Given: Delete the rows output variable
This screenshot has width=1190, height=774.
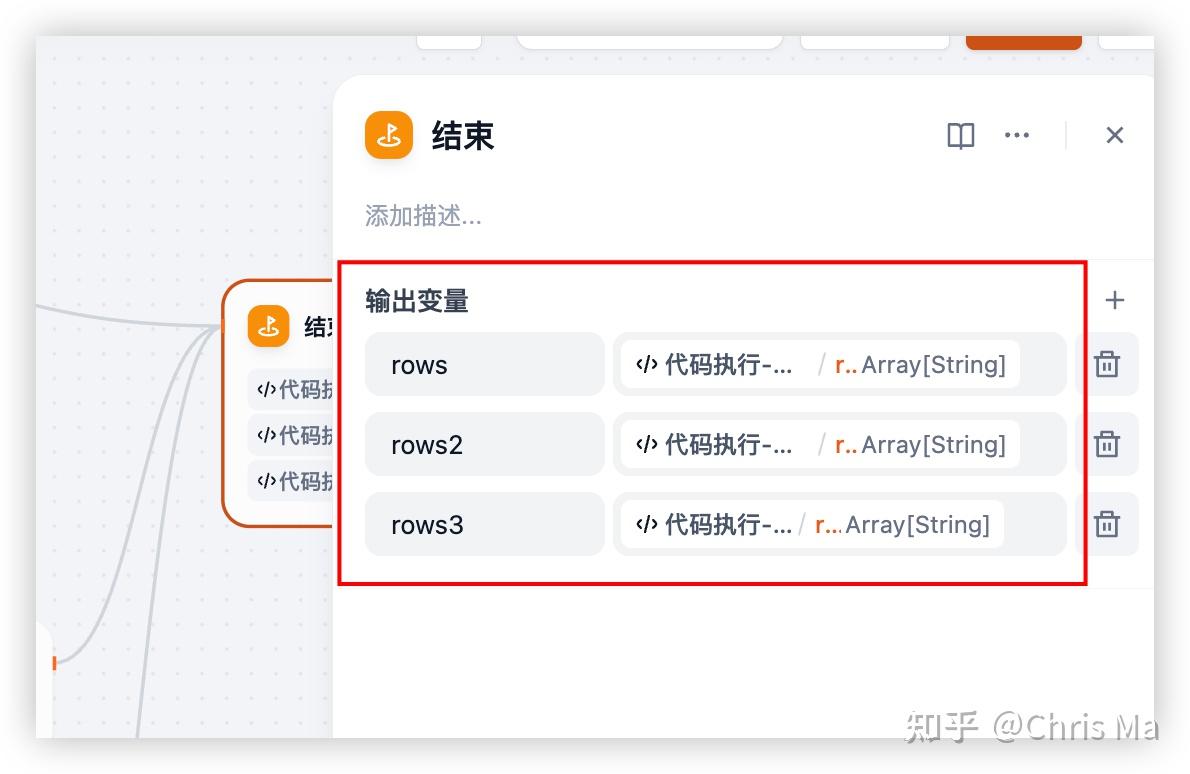Looking at the screenshot, I should [1106, 365].
